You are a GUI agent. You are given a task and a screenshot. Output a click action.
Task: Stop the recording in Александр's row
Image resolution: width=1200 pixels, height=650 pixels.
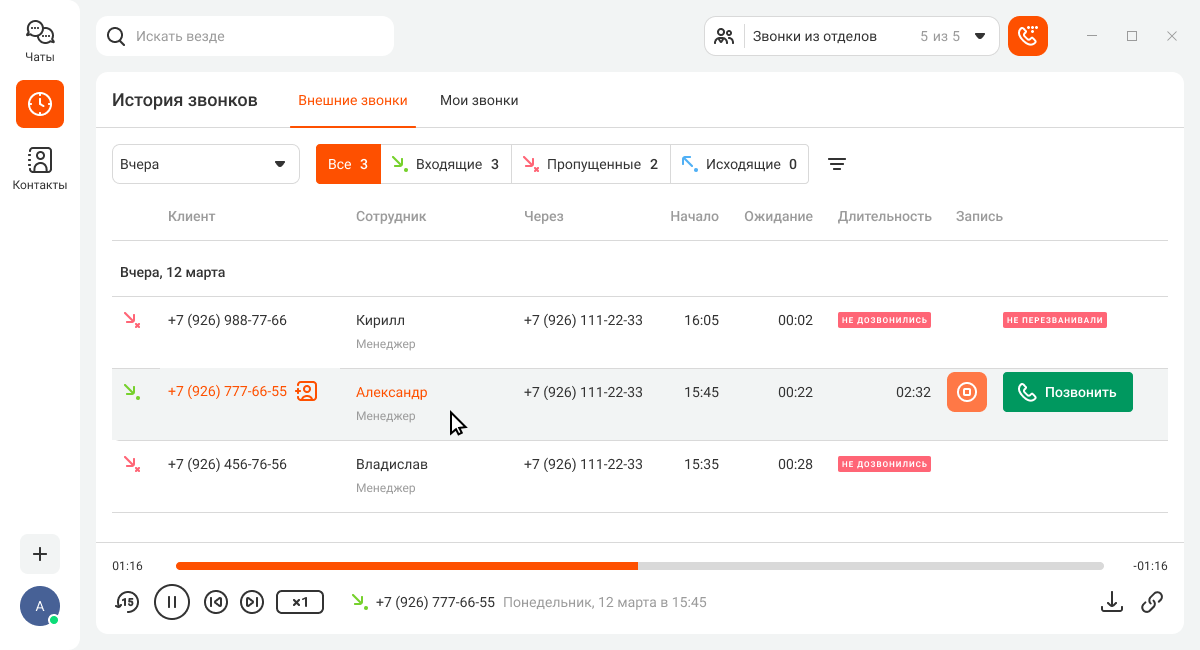click(966, 392)
